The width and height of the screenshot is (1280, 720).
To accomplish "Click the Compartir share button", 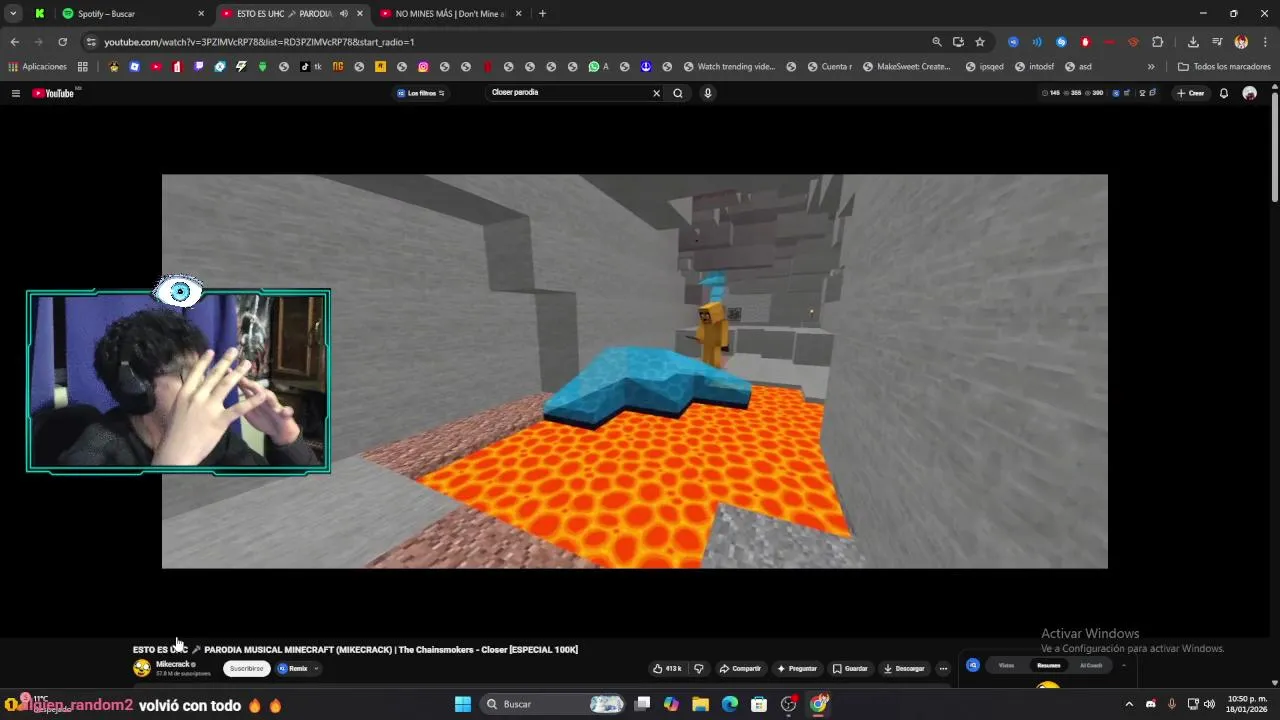I will [740, 668].
